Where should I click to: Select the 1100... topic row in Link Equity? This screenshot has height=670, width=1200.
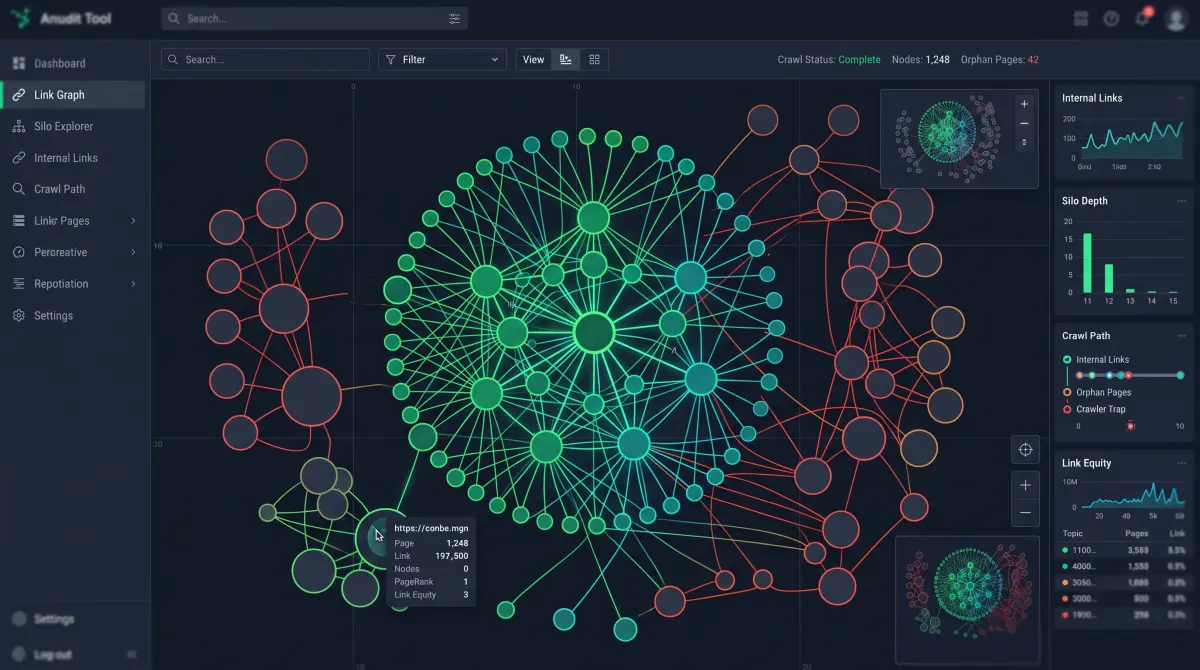[1124, 550]
